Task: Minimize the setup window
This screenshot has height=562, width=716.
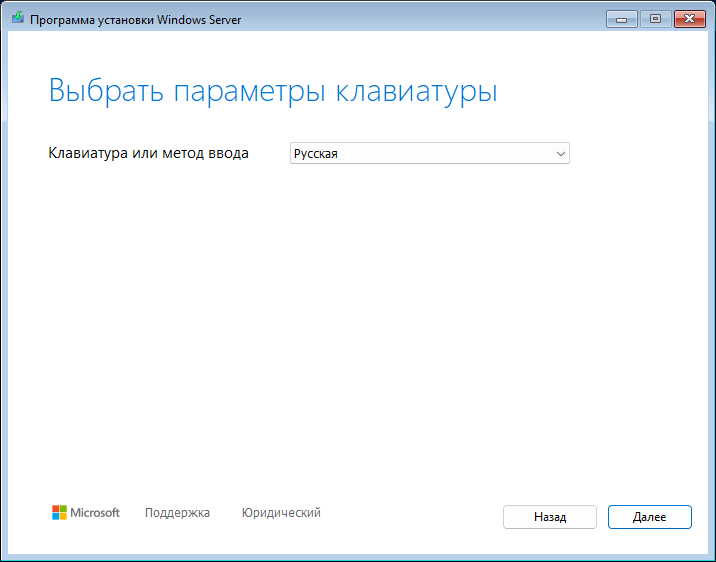Action: coord(621,19)
